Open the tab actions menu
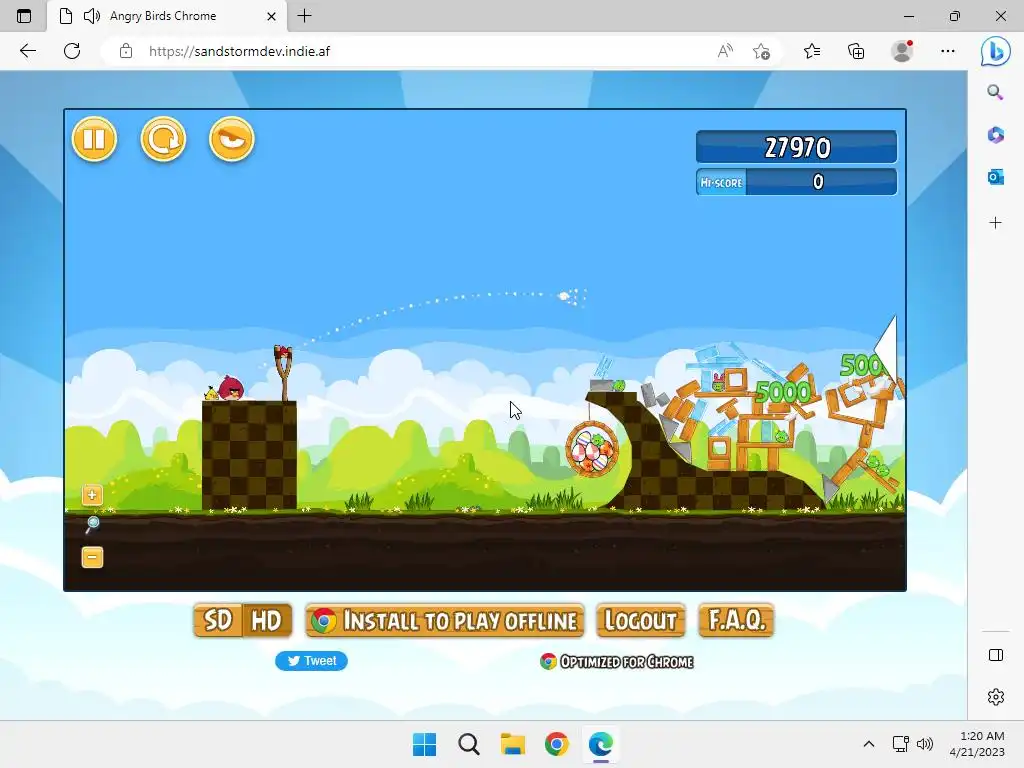Screen dimensions: 1024x768 [24, 16]
